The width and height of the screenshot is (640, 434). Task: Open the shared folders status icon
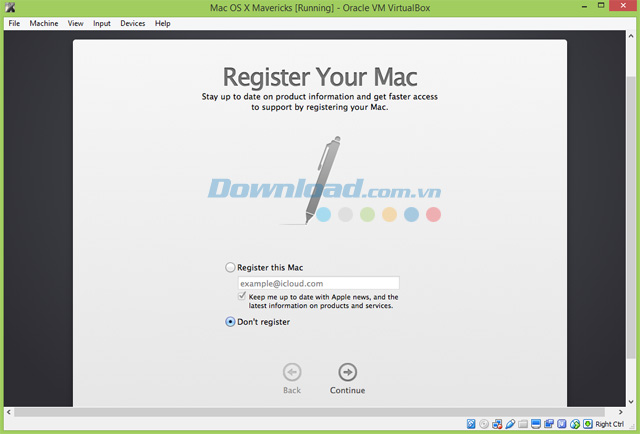pyautogui.click(x=523, y=424)
